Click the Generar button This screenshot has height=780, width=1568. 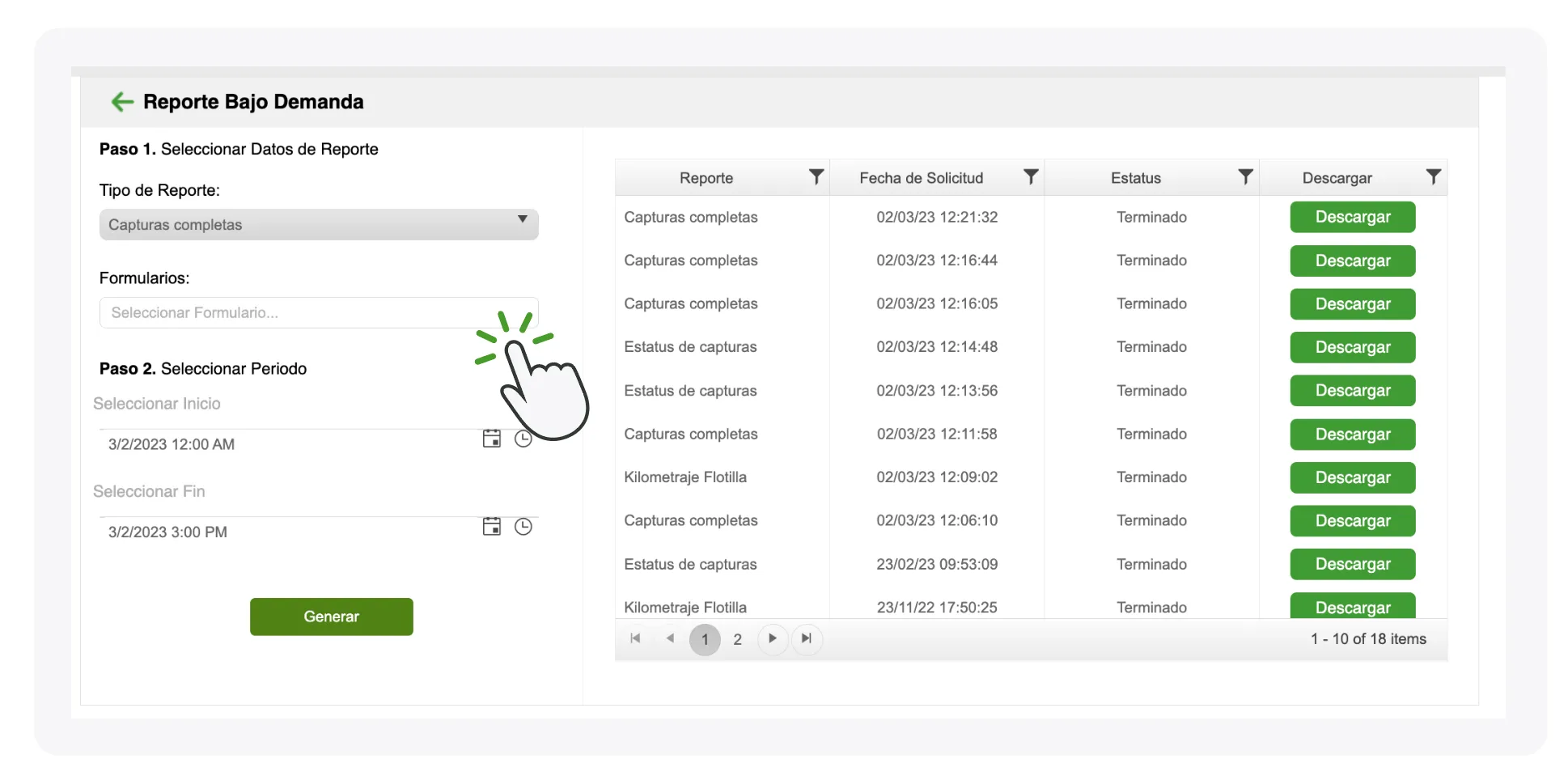click(x=332, y=617)
